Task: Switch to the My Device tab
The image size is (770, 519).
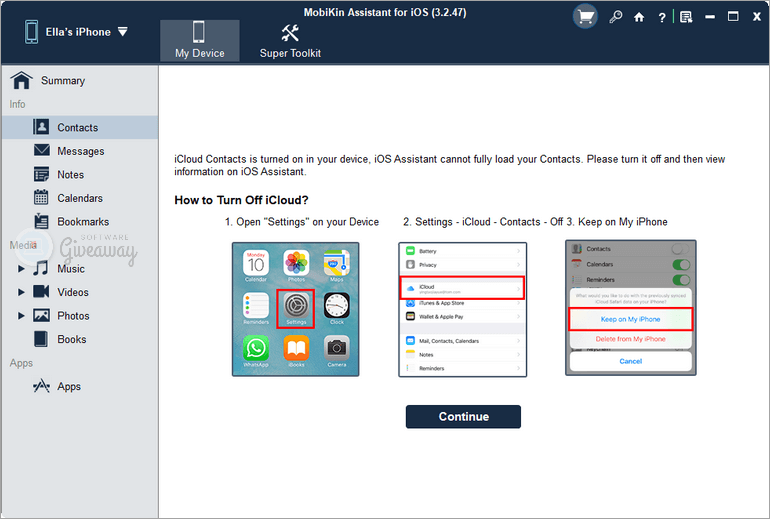Action: coord(199,41)
